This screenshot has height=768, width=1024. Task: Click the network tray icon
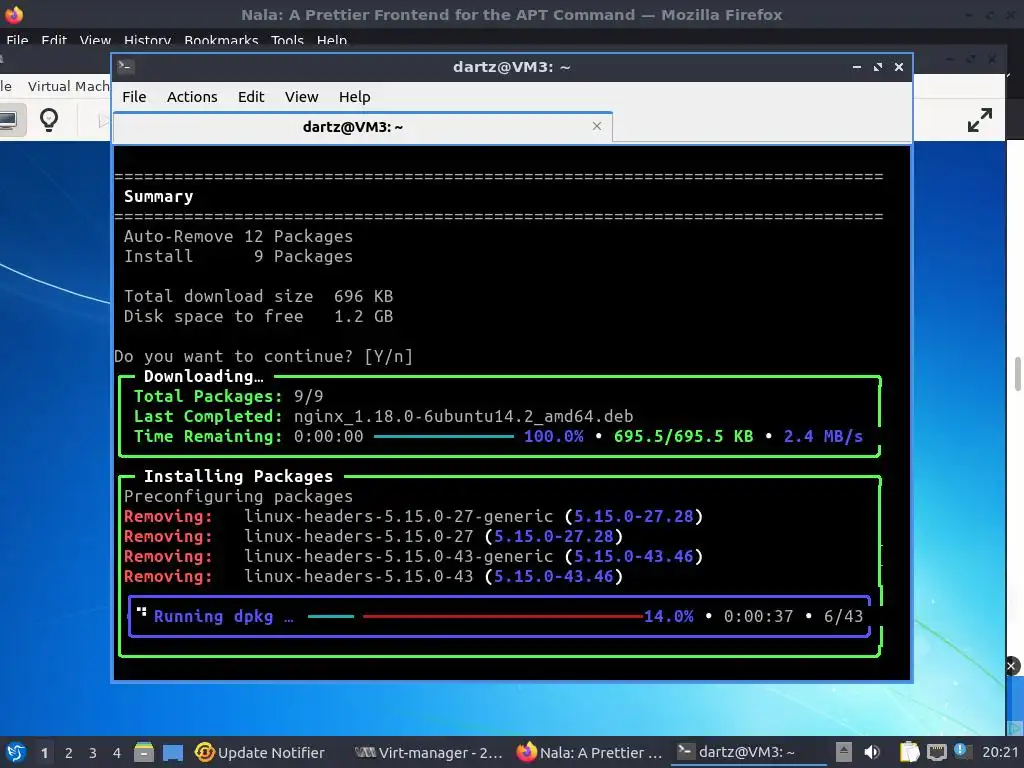936,752
